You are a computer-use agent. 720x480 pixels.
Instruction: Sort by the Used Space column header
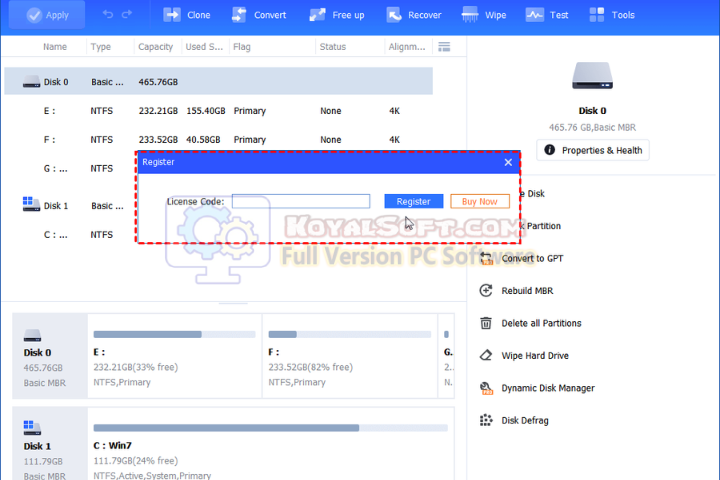204,47
